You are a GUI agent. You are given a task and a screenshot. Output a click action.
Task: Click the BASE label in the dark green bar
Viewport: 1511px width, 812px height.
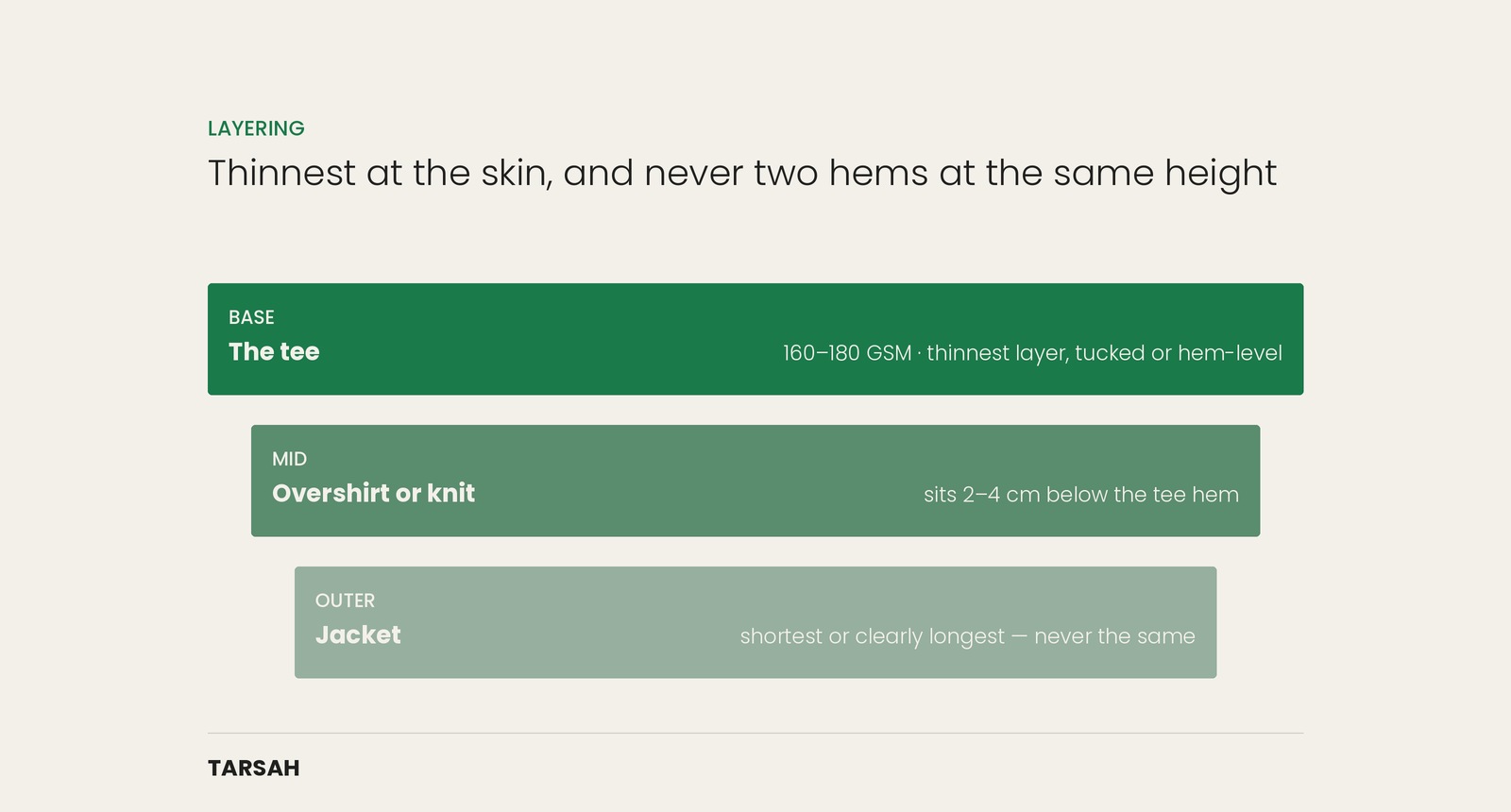click(x=251, y=317)
